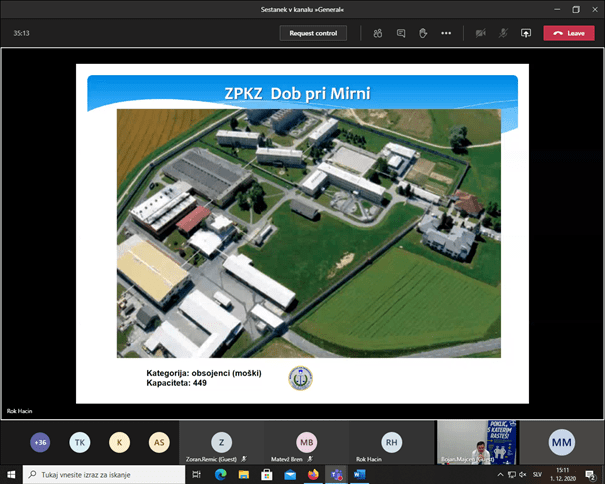The image size is (605, 484).
Task: Show hidden system tray icons
Action: pos(500,474)
